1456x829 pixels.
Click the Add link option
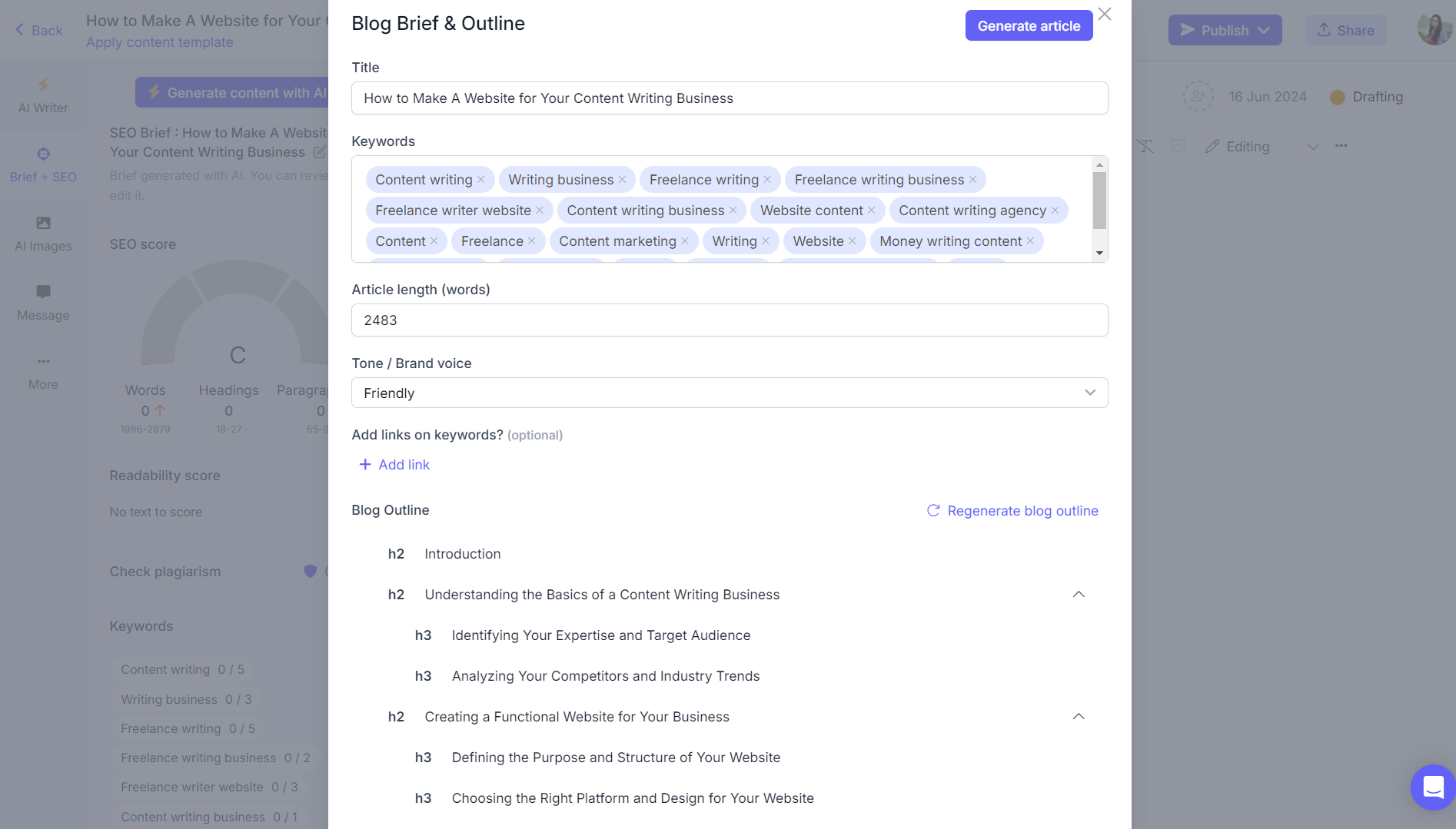394,464
